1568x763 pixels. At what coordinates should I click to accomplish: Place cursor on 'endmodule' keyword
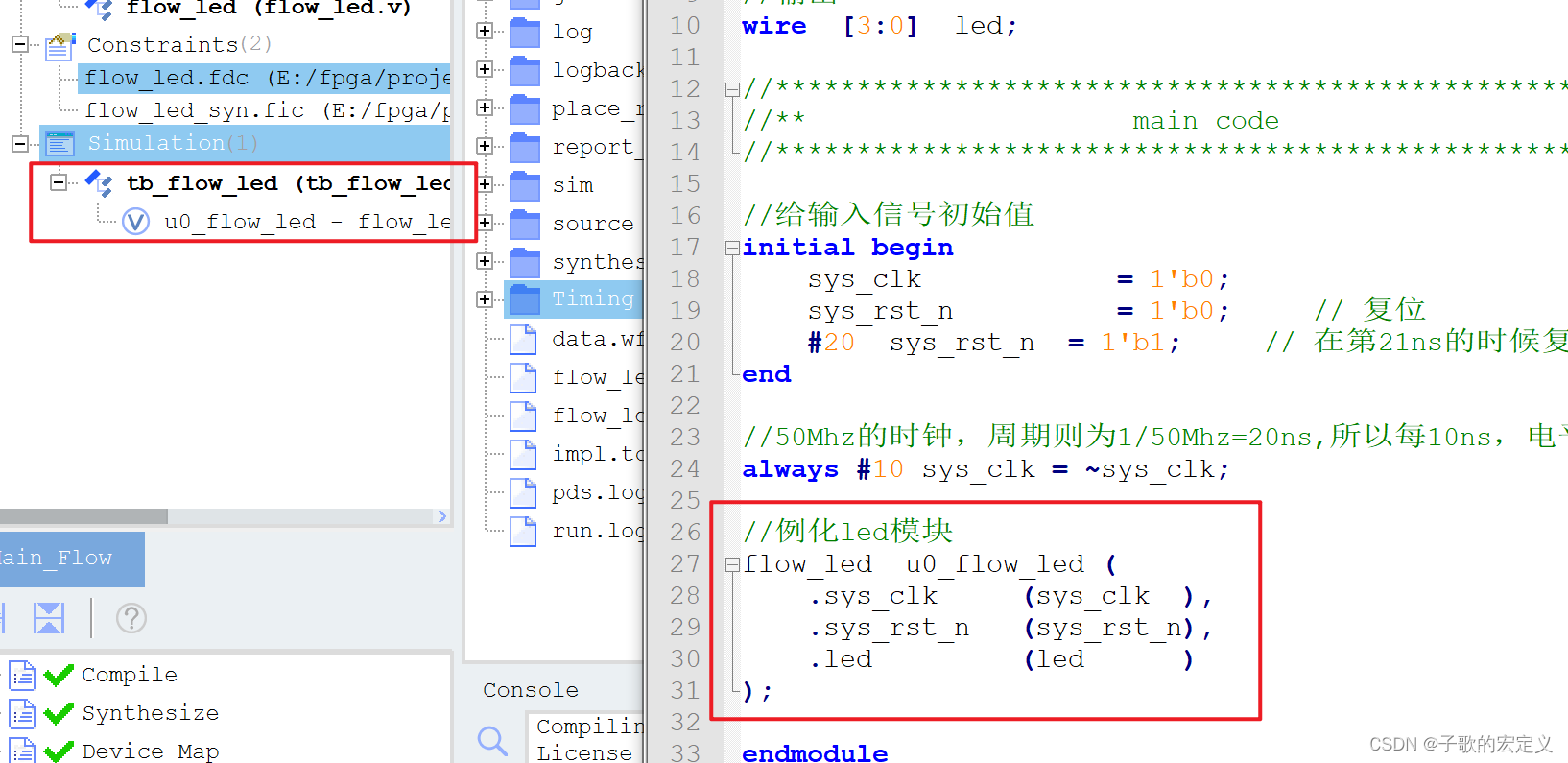[815, 752]
